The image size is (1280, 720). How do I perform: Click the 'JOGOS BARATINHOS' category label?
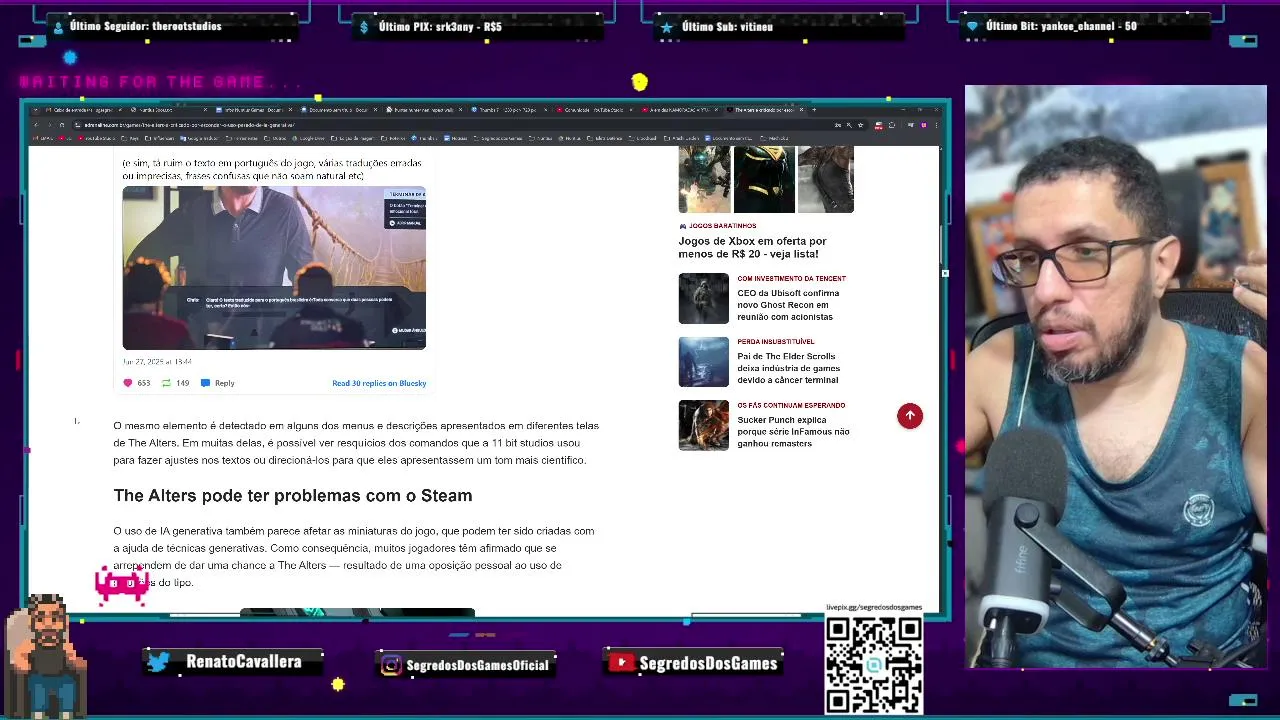click(722, 226)
